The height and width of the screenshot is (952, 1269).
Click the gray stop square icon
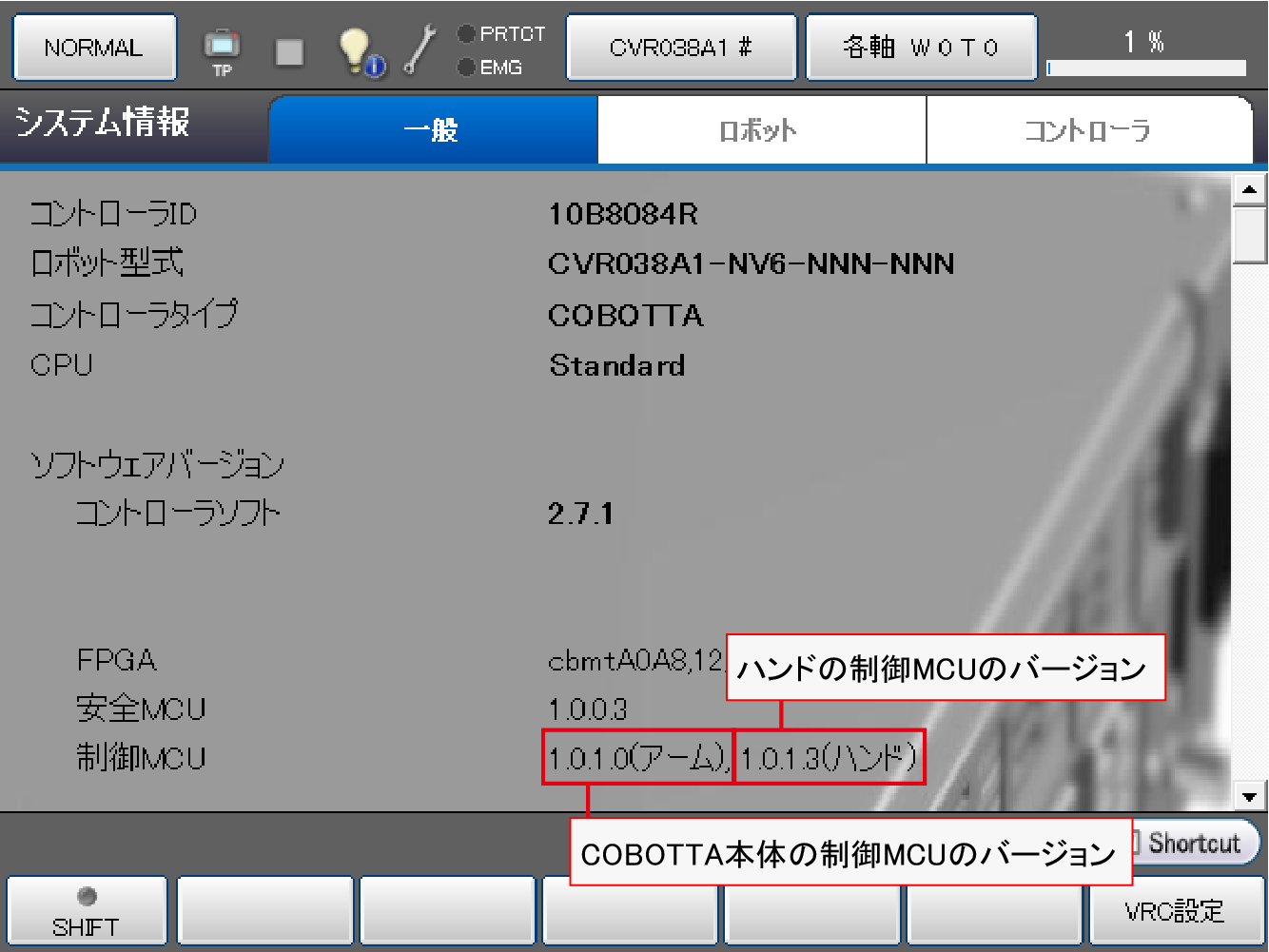point(289,52)
